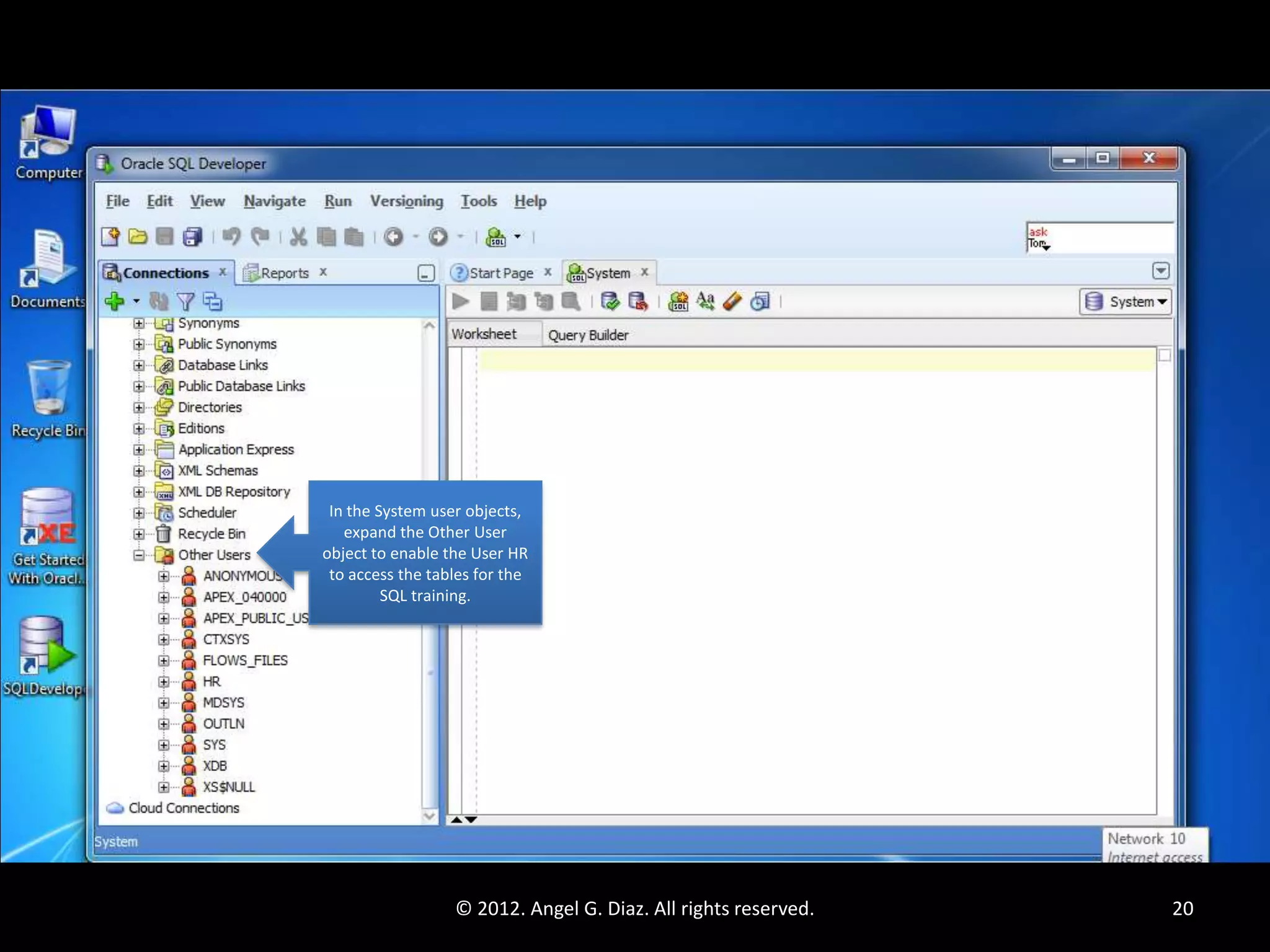Open SQL Worksheet toolbar icon
The image size is (1270, 952).
[496, 236]
